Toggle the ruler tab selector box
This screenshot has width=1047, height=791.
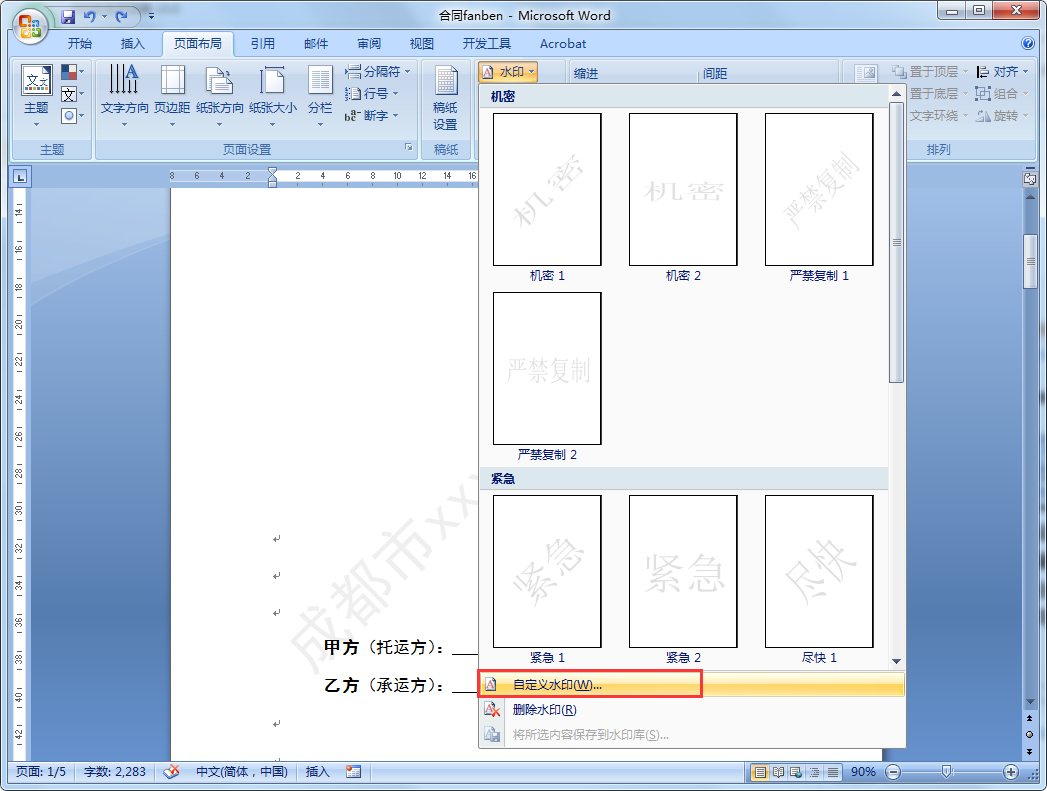click(x=20, y=177)
